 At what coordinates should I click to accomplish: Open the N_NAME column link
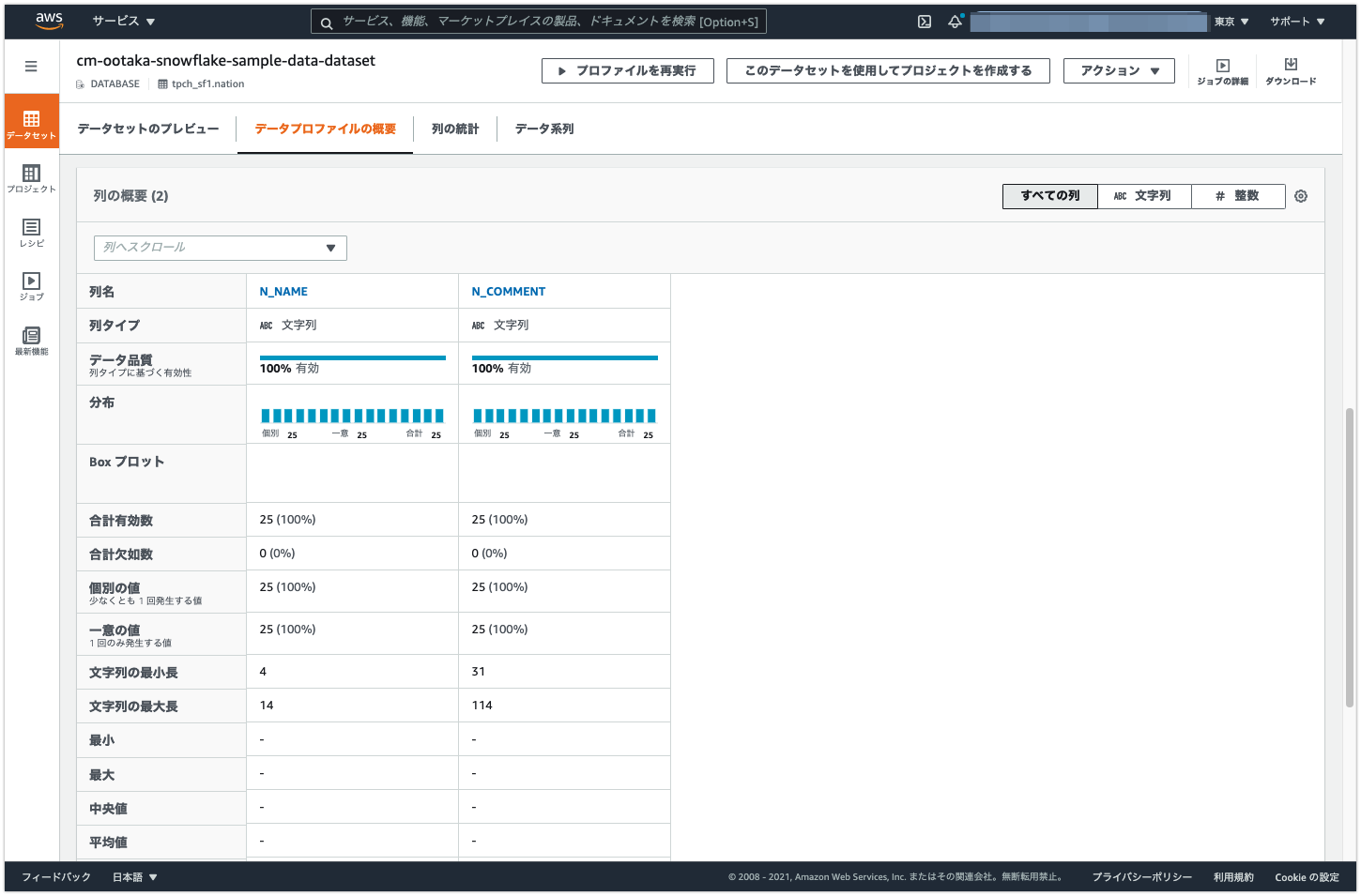[283, 291]
